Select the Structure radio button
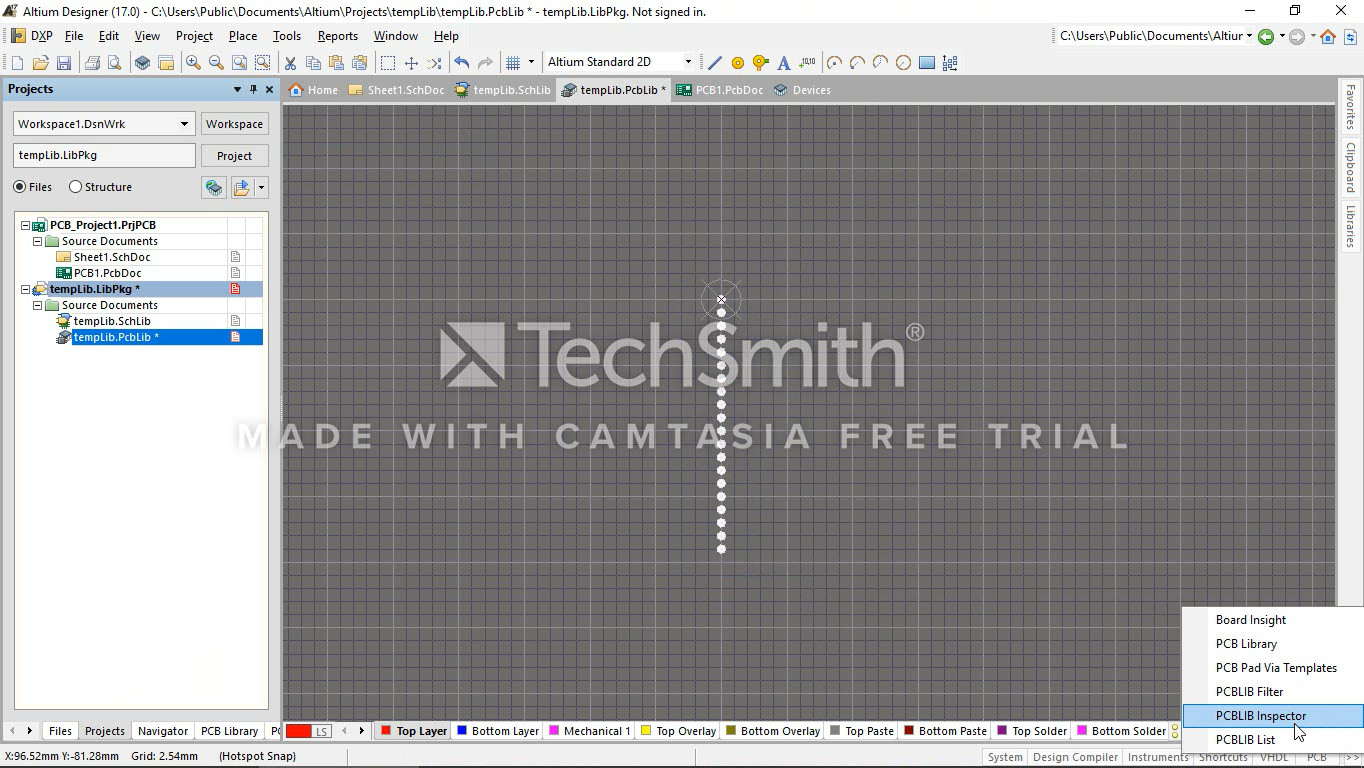Screen dimensions: 1364x768 76,187
